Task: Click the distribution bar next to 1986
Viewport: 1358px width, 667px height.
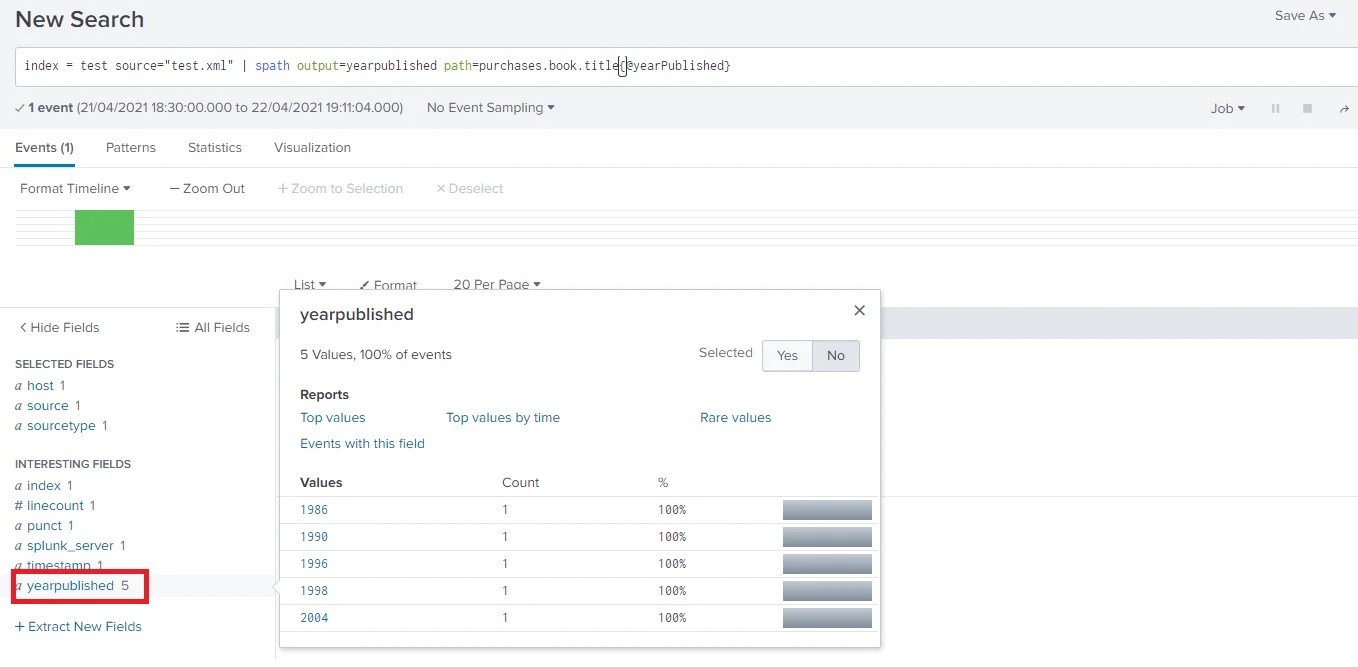Action: click(x=827, y=509)
